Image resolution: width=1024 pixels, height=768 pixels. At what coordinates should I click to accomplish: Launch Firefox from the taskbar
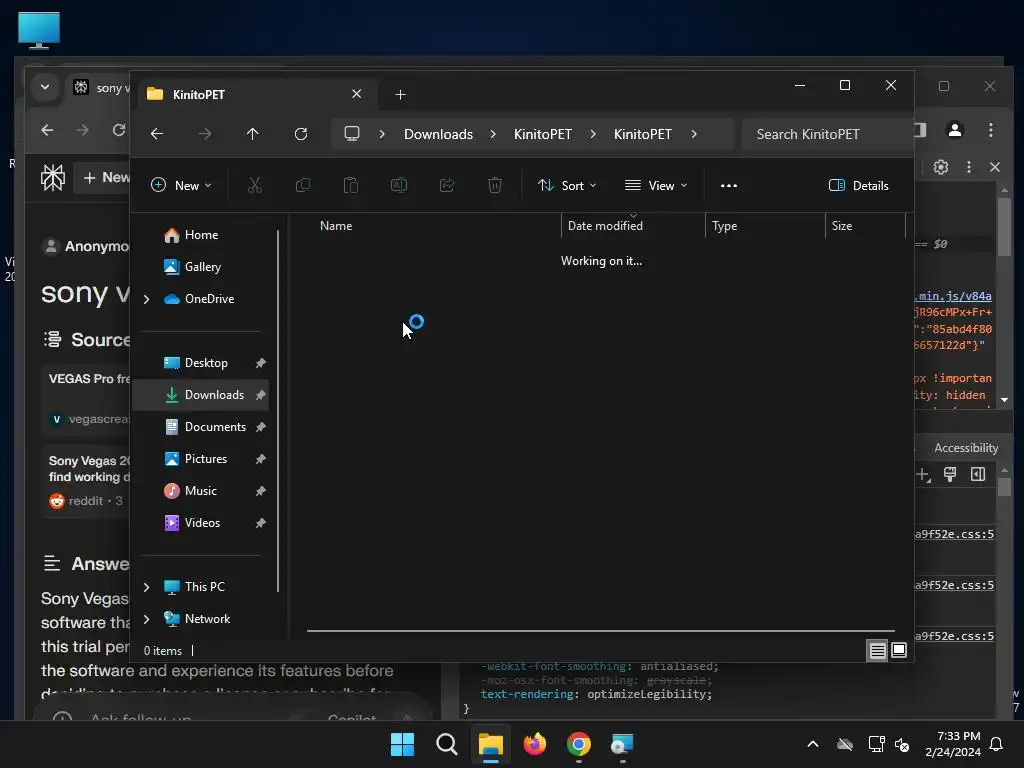(535, 744)
